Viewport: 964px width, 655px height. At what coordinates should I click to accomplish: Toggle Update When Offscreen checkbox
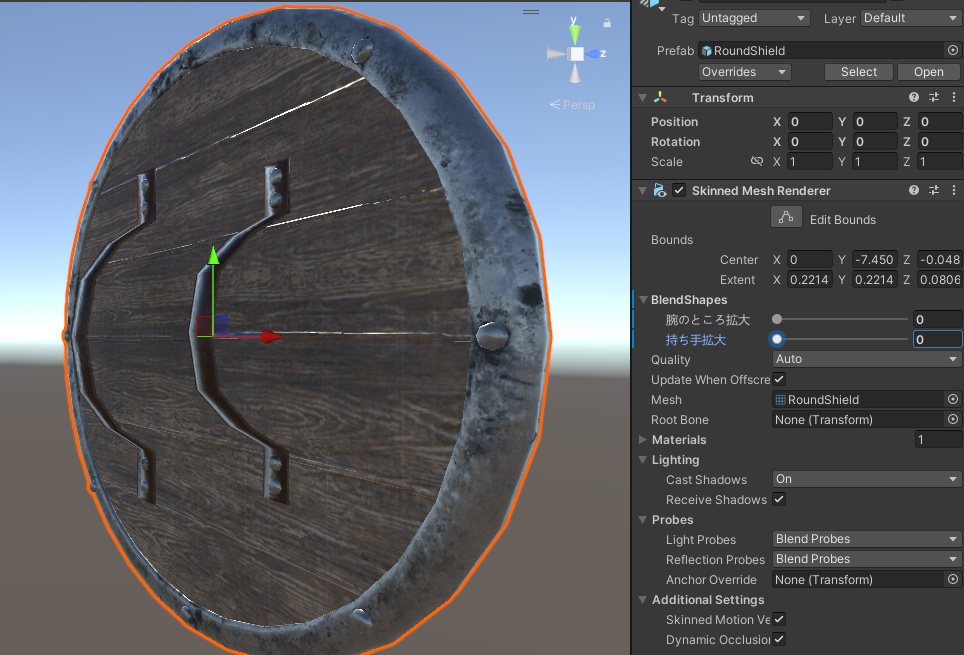[779, 379]
